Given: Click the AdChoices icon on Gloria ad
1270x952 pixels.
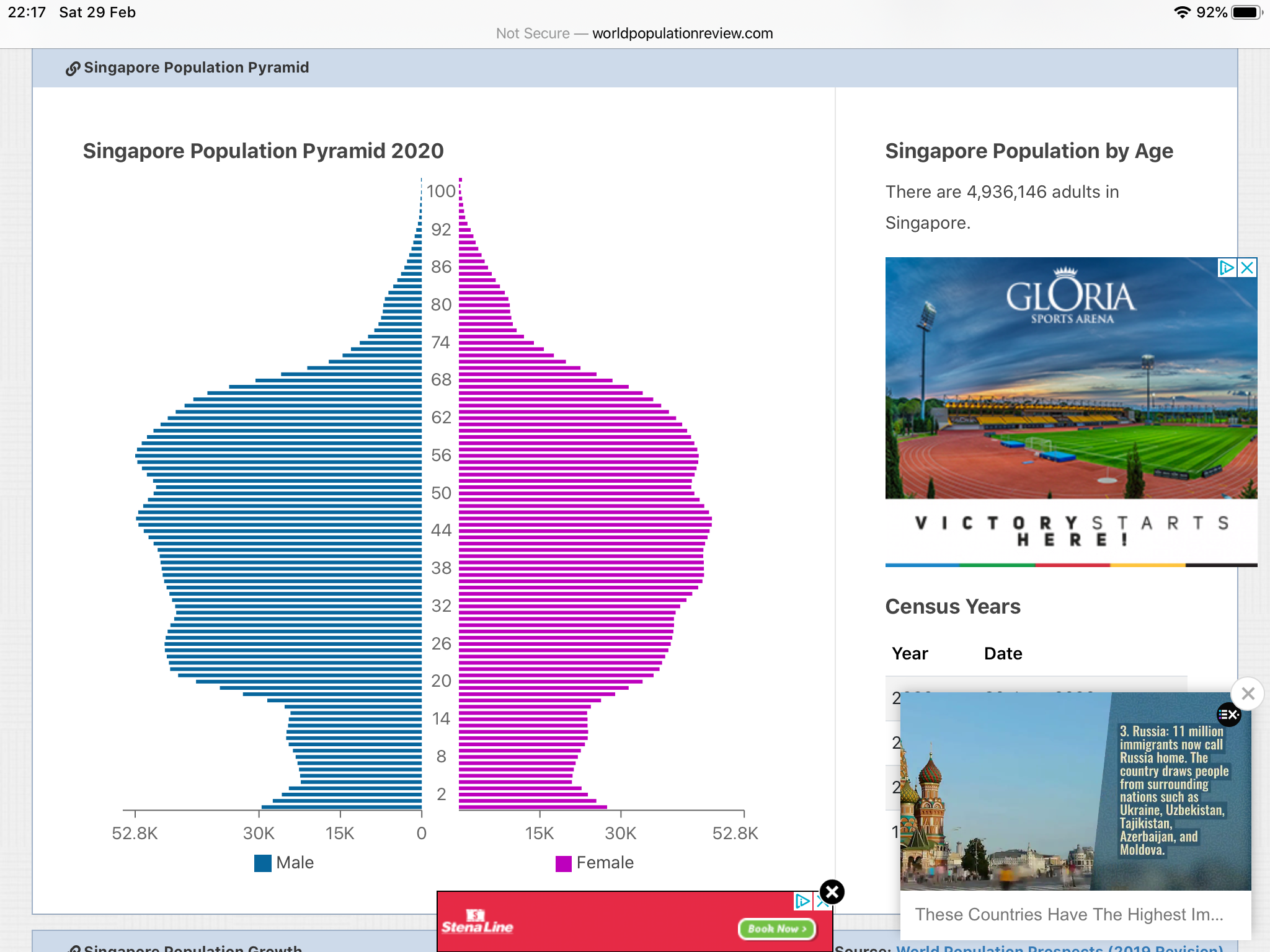Looking at the screenshot, I should click(1227, 268).
